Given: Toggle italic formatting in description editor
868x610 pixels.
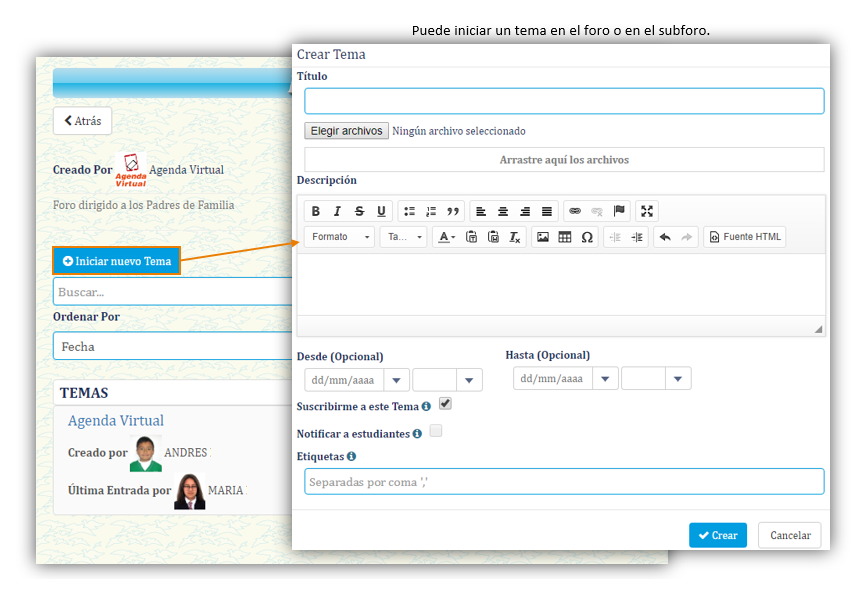Looking at the screenshot, I should click(337, 211).
